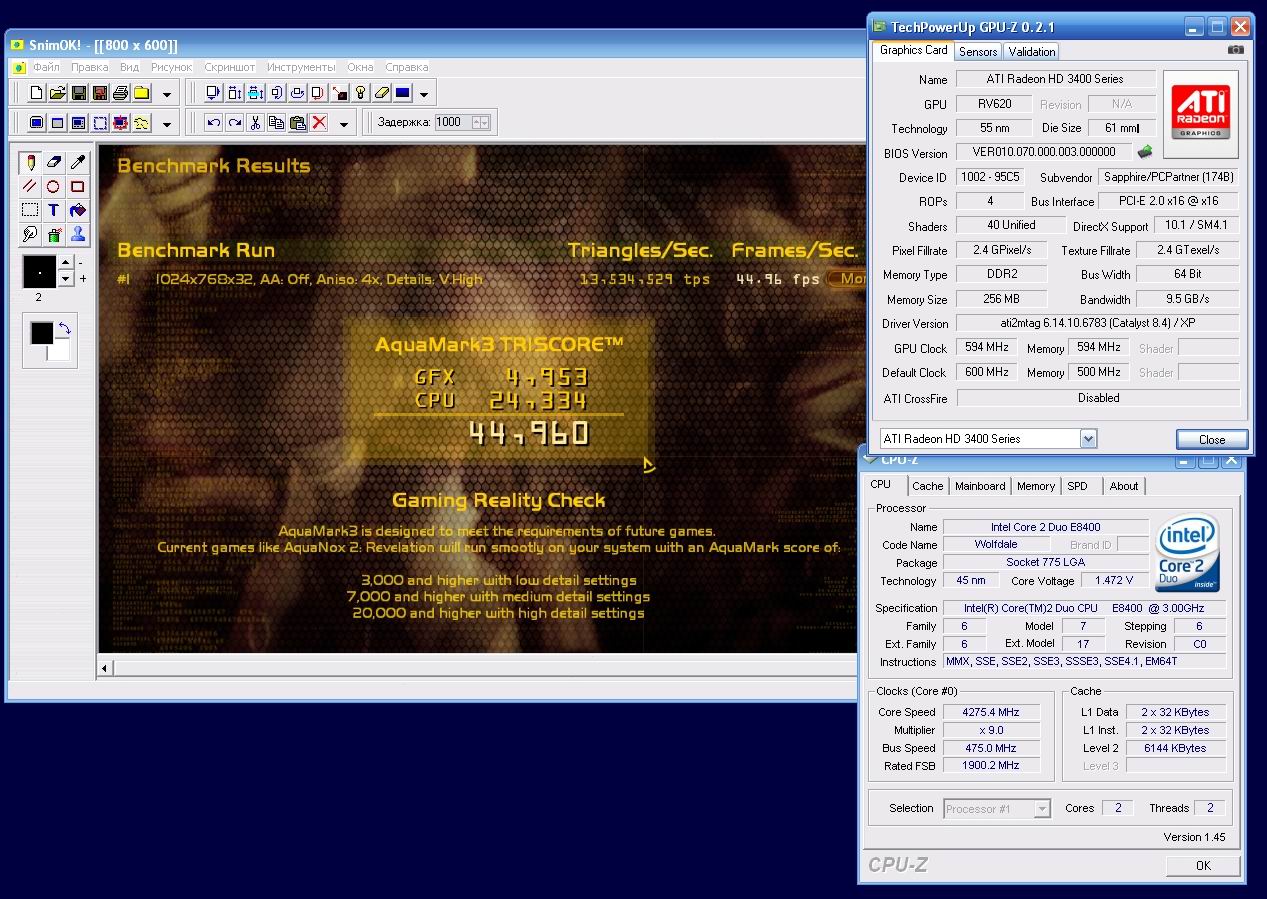
Task: Click the SnimOK application icon beside Файл
Action: coord(19,68)
